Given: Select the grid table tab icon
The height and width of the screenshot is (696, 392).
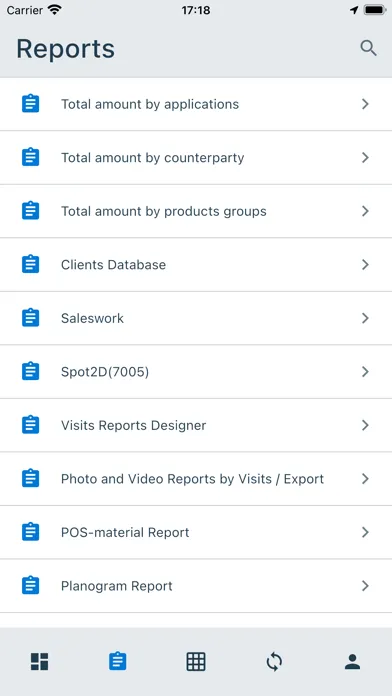Looking at the screenshot, I should pyautogui.click(x=196, y=661).
